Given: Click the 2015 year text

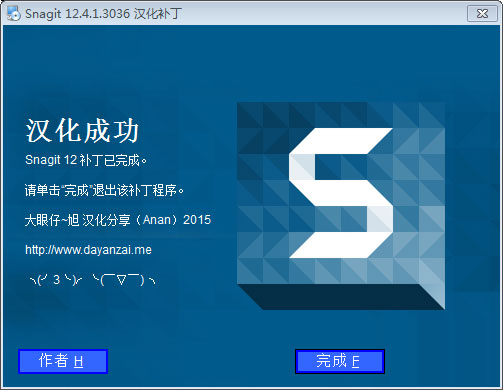Looking at the screenshot, I should tap(197, 220).
